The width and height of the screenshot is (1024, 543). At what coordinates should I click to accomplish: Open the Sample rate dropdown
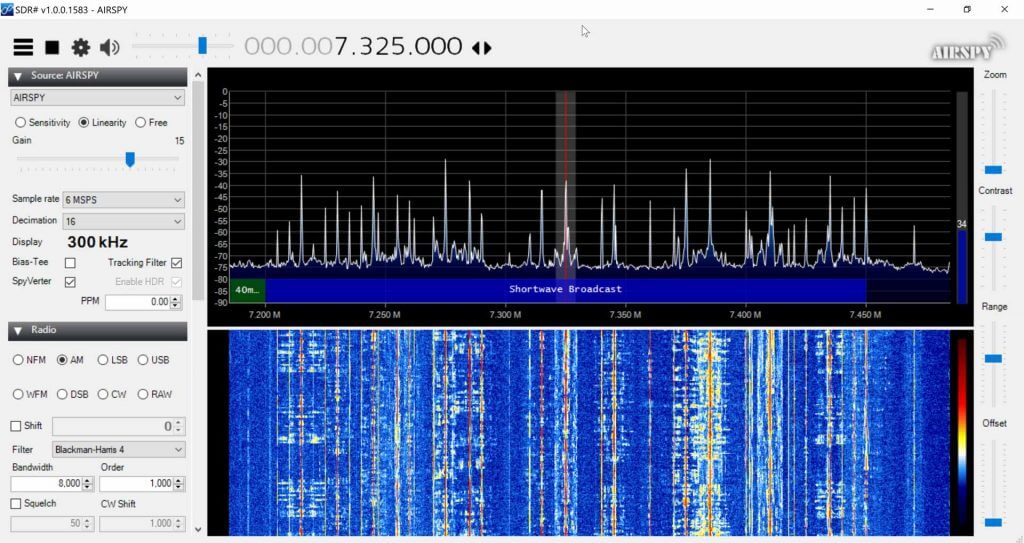pos(123,200)
